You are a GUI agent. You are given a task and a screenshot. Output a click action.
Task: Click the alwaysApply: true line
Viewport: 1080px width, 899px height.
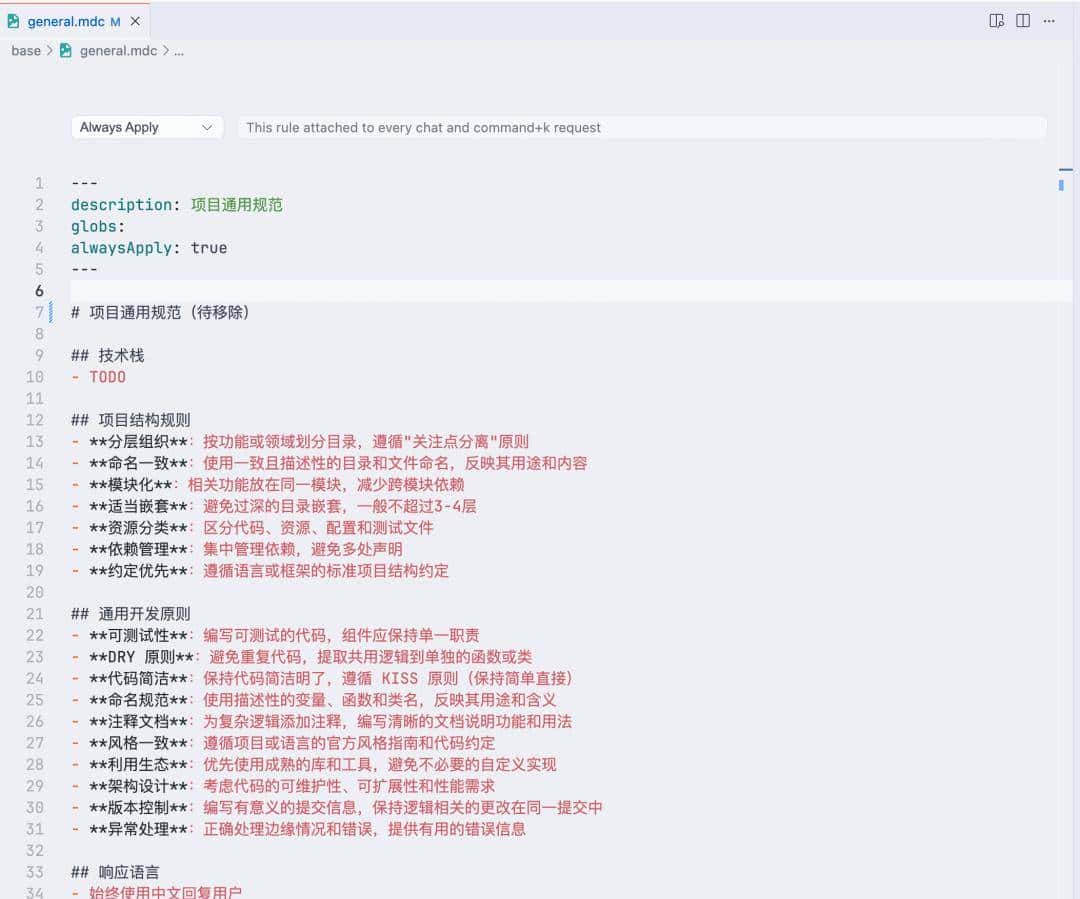(148, 248)
